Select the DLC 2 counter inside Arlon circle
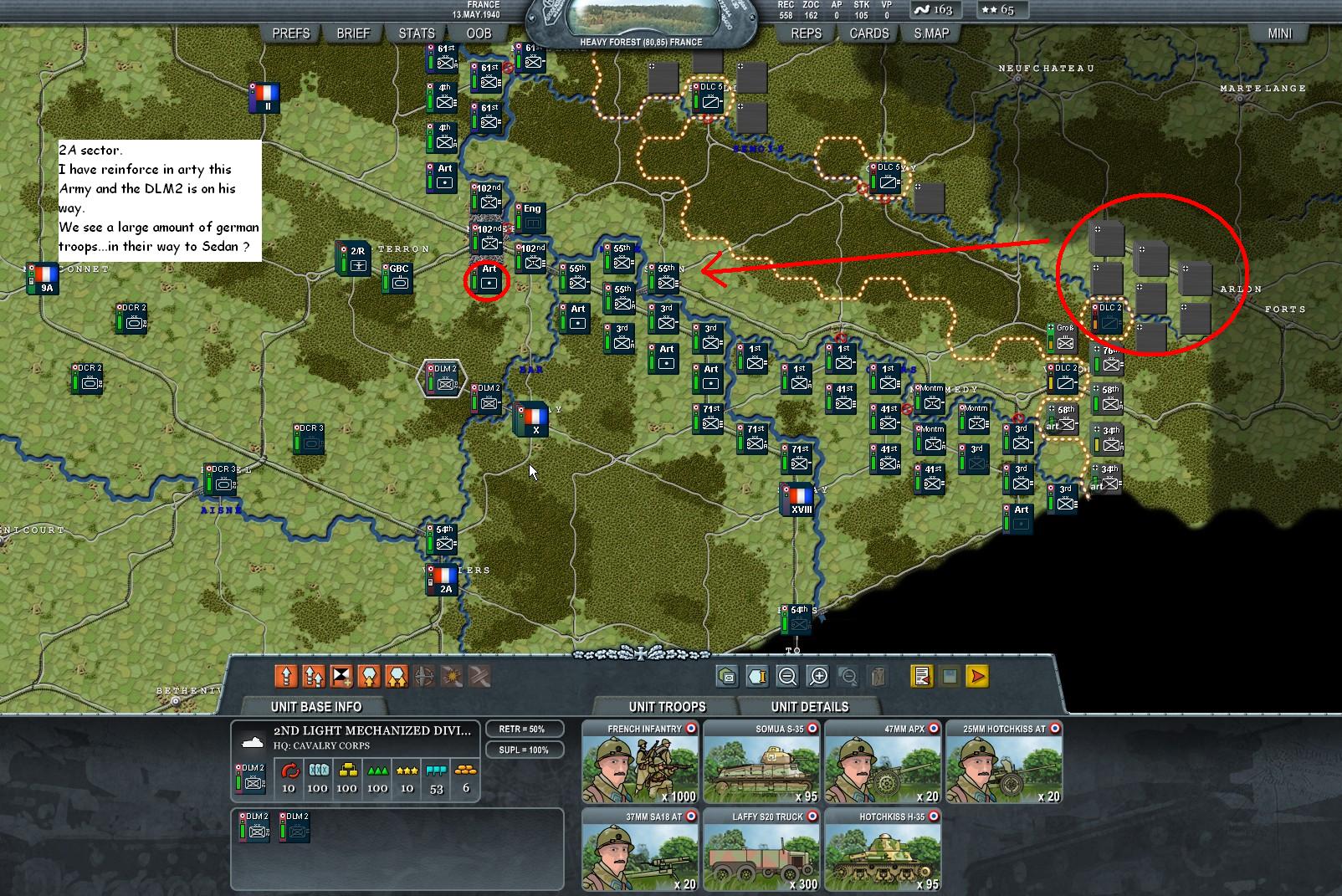 [1108, 319]
